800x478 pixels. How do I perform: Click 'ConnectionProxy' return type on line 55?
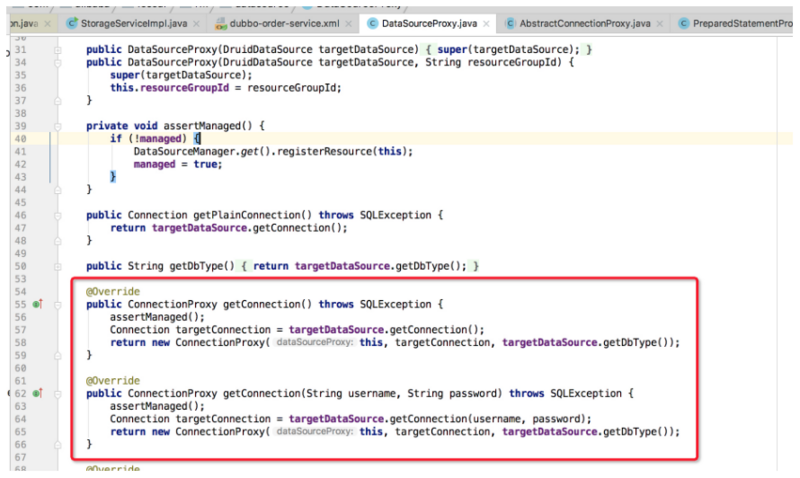pyautogui.click(x=172, y=305)
